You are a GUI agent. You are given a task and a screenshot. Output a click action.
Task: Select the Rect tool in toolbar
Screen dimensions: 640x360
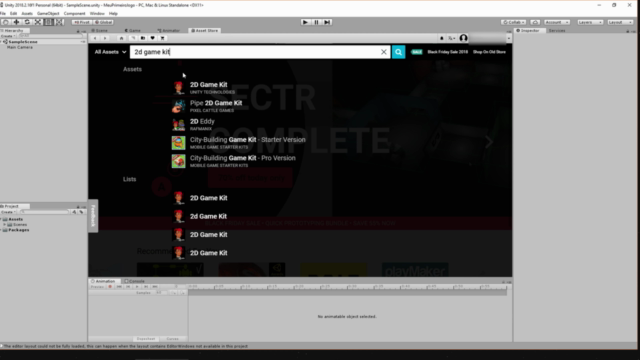[49, 22]
